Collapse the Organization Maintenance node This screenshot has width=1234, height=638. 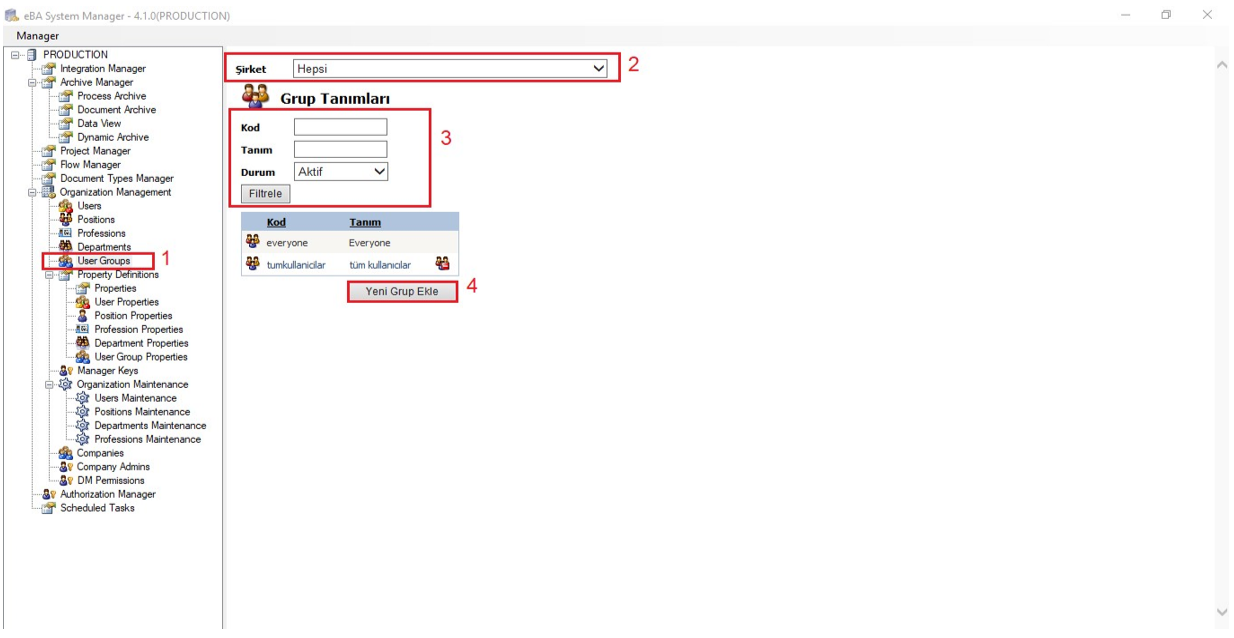pos(50,385)
